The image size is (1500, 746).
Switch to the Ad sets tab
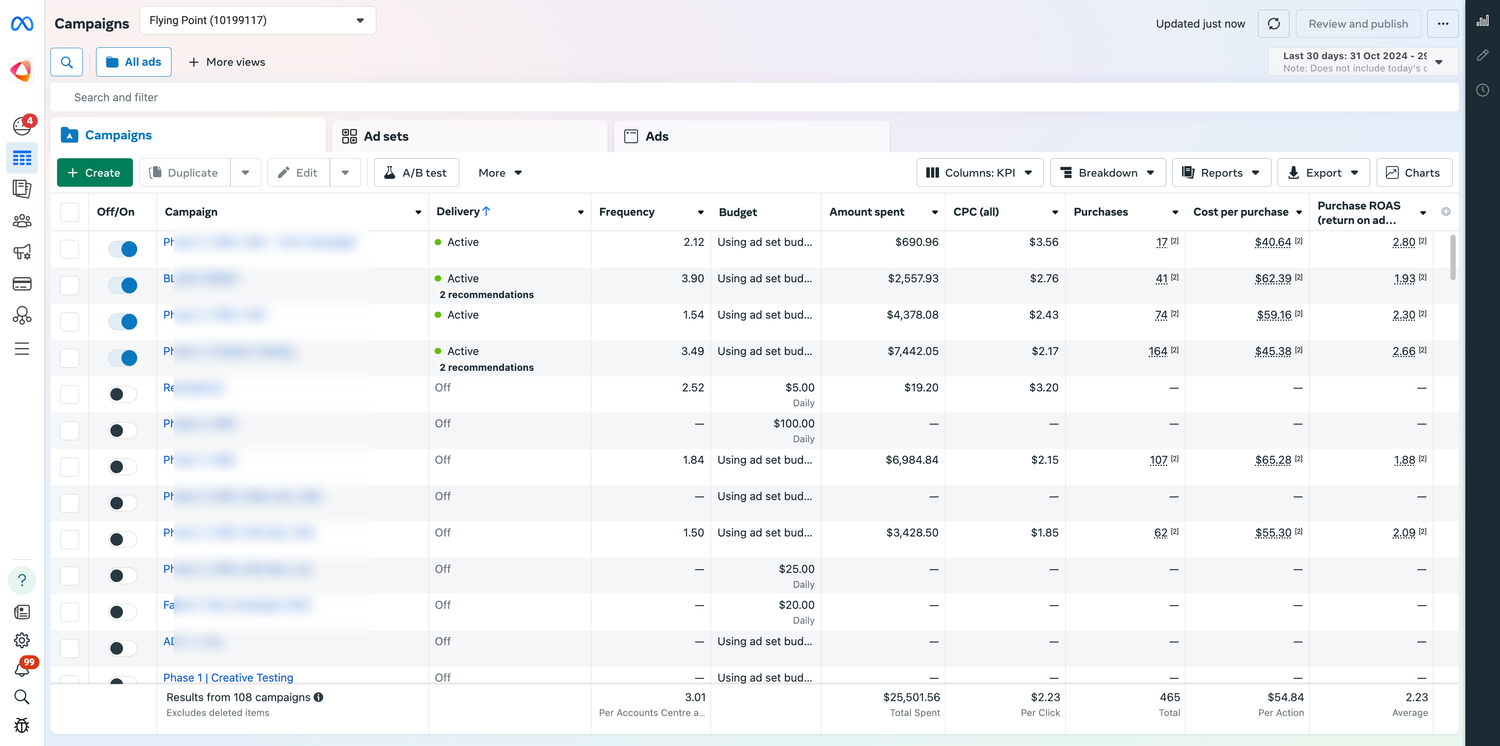pyautogui.click(x=469, y=136)
